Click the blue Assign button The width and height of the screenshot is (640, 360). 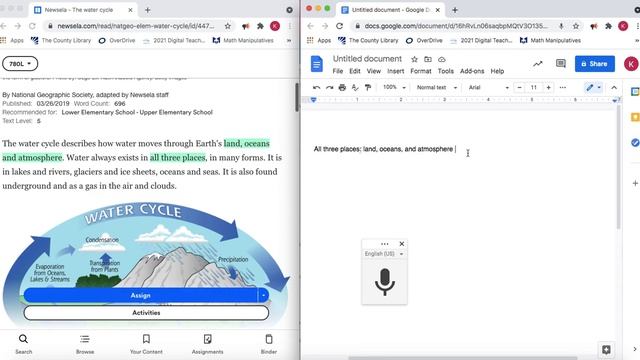(140, 295)
